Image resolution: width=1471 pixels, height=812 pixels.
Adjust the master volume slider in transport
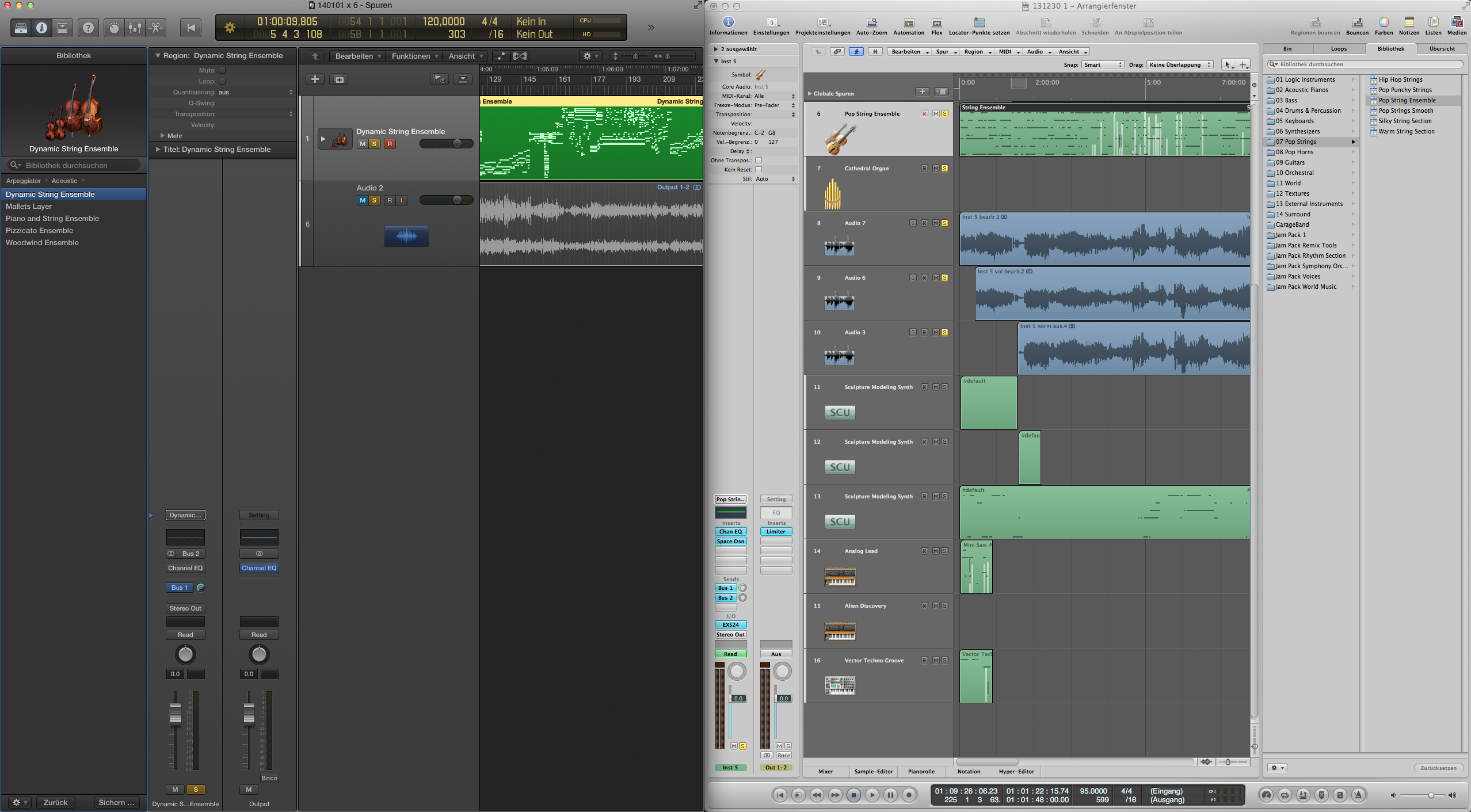click(x=1422, y=795)
